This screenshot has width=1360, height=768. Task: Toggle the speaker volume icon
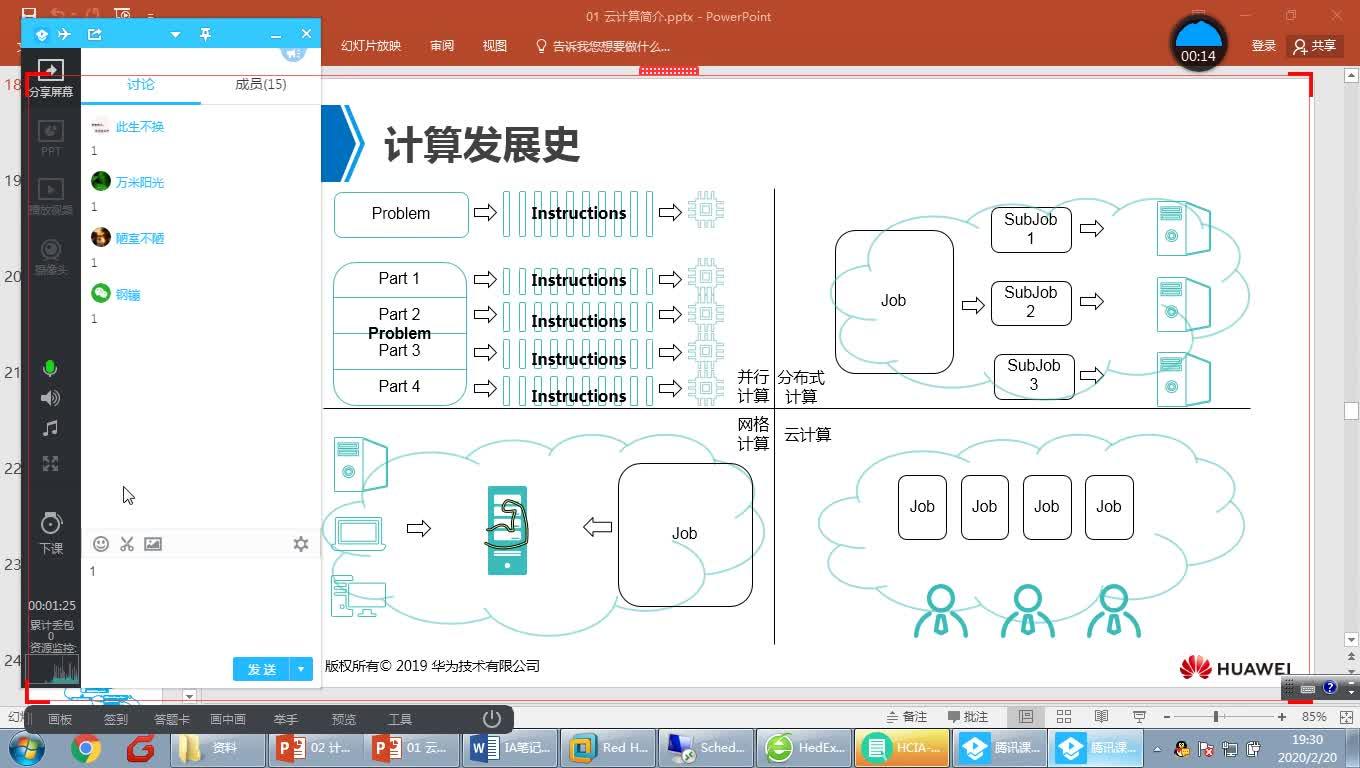[50, 398]
